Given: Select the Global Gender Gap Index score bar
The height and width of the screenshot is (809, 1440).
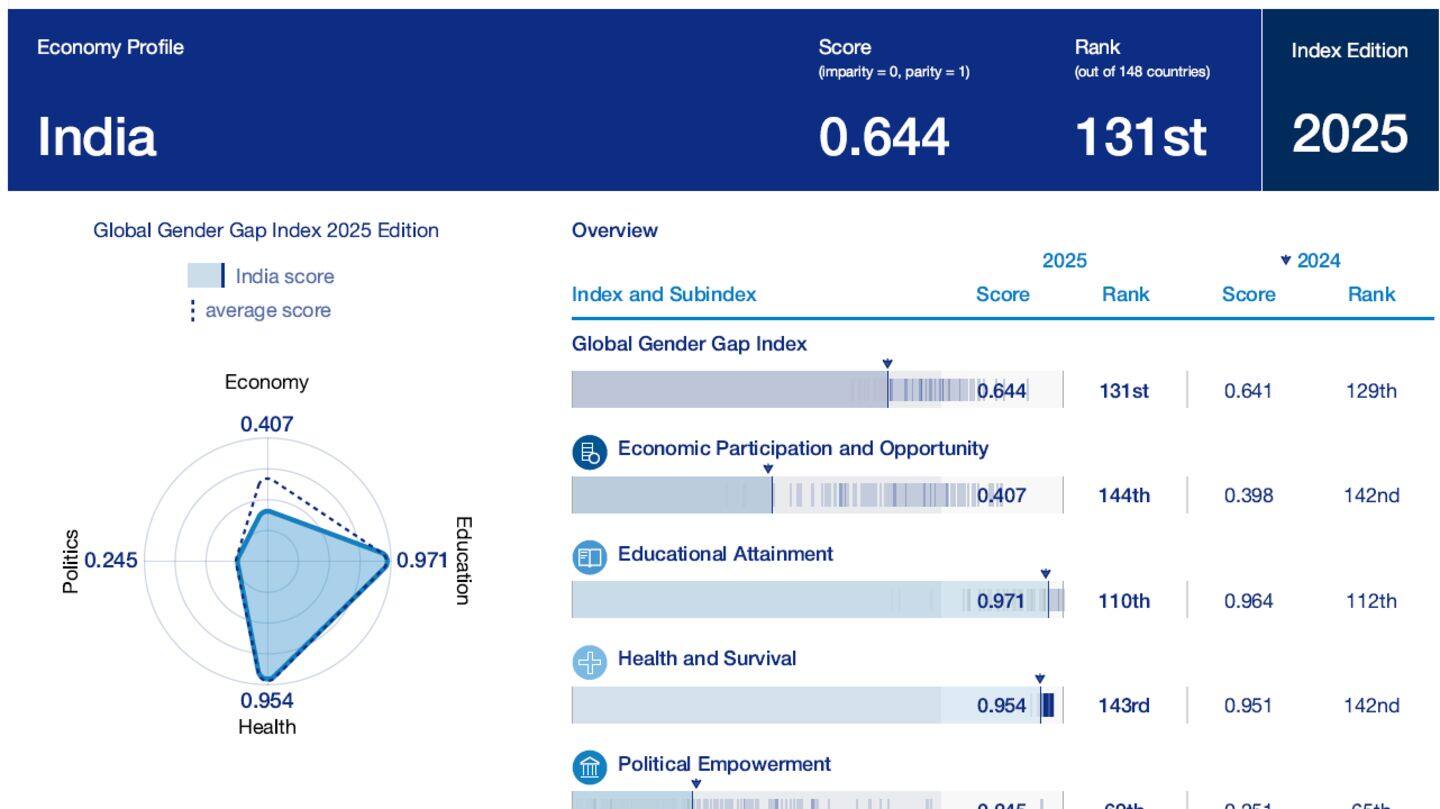Looking at the screenshot, I should click(x=817, y=389).
